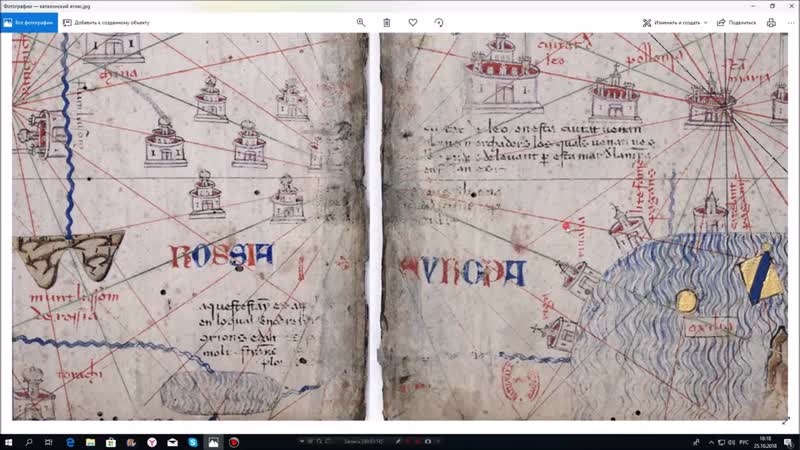Share the photo via "Поделиться"
This screenshot has height=450, width=800.
coord(736,22)
